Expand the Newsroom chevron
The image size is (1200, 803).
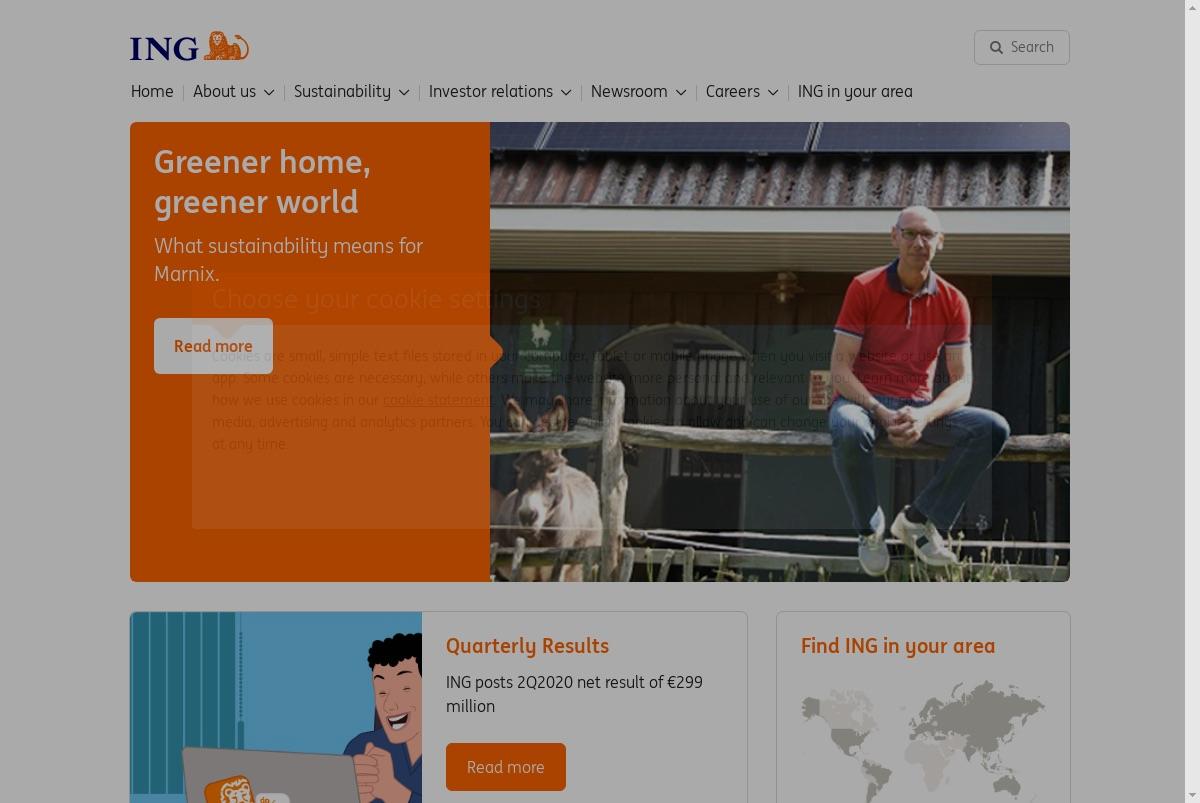pos(680,92)
